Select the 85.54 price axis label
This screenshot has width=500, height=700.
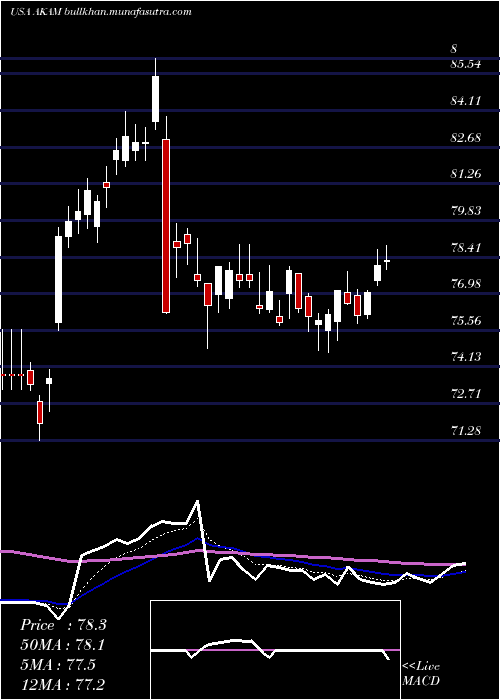point(466,64)
